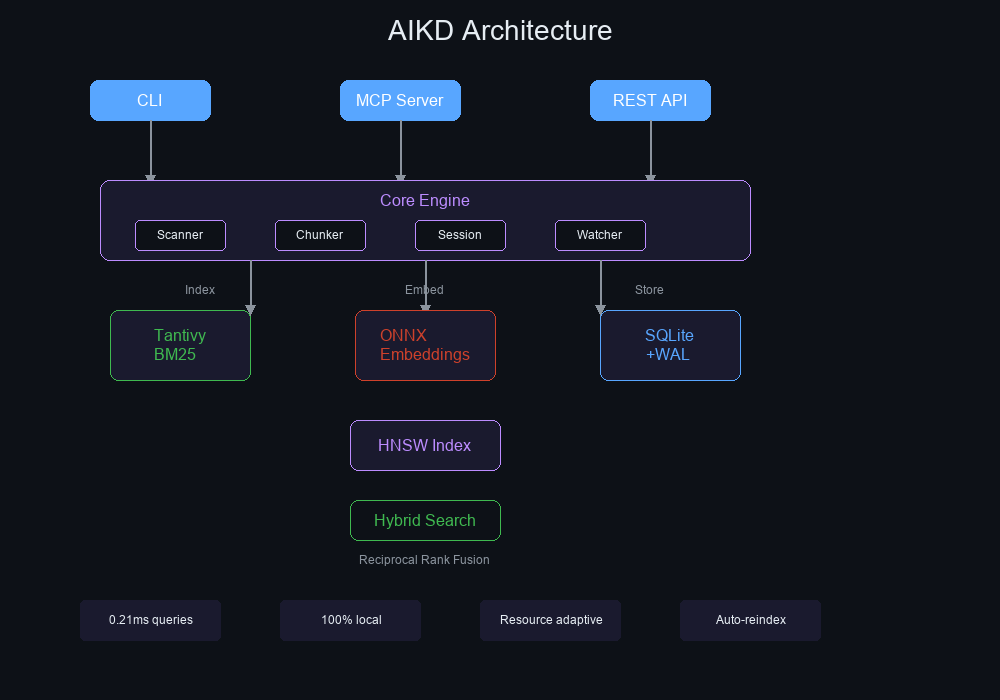Click the Embed arrow label
The image size is (1000, 700).
coord(424,289)
